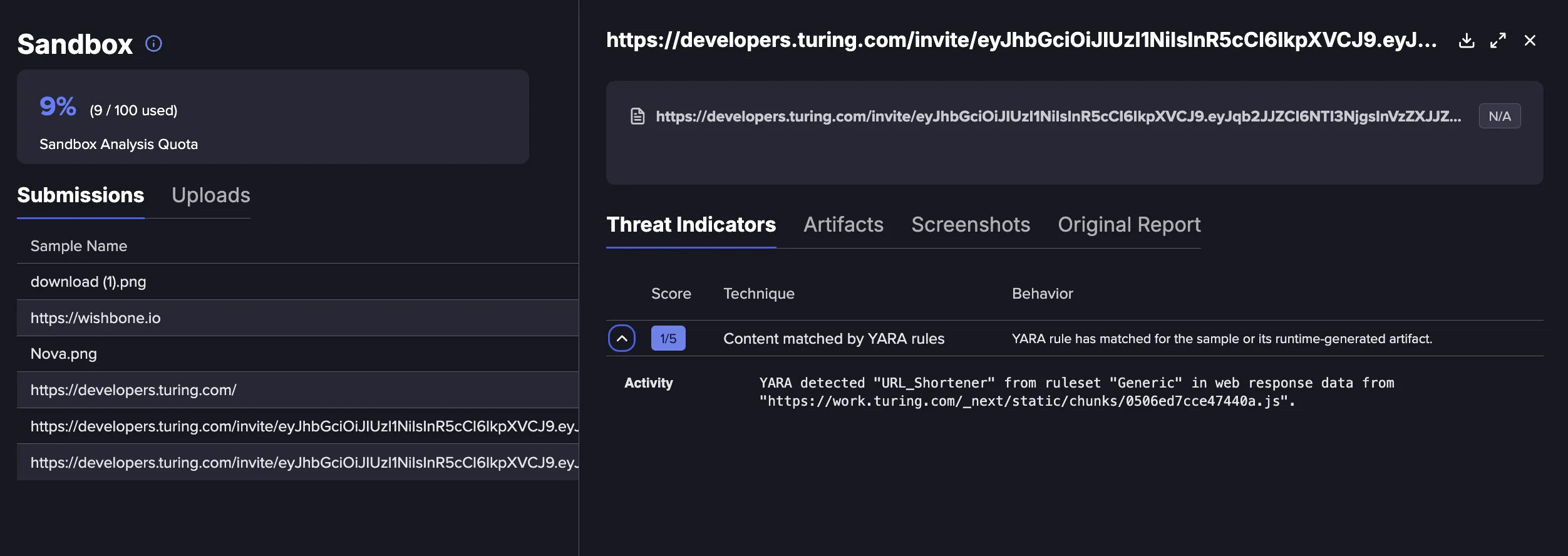The image size is (1568, 556).
Task: Open the Screenshots tab
Action: point(971,225)
